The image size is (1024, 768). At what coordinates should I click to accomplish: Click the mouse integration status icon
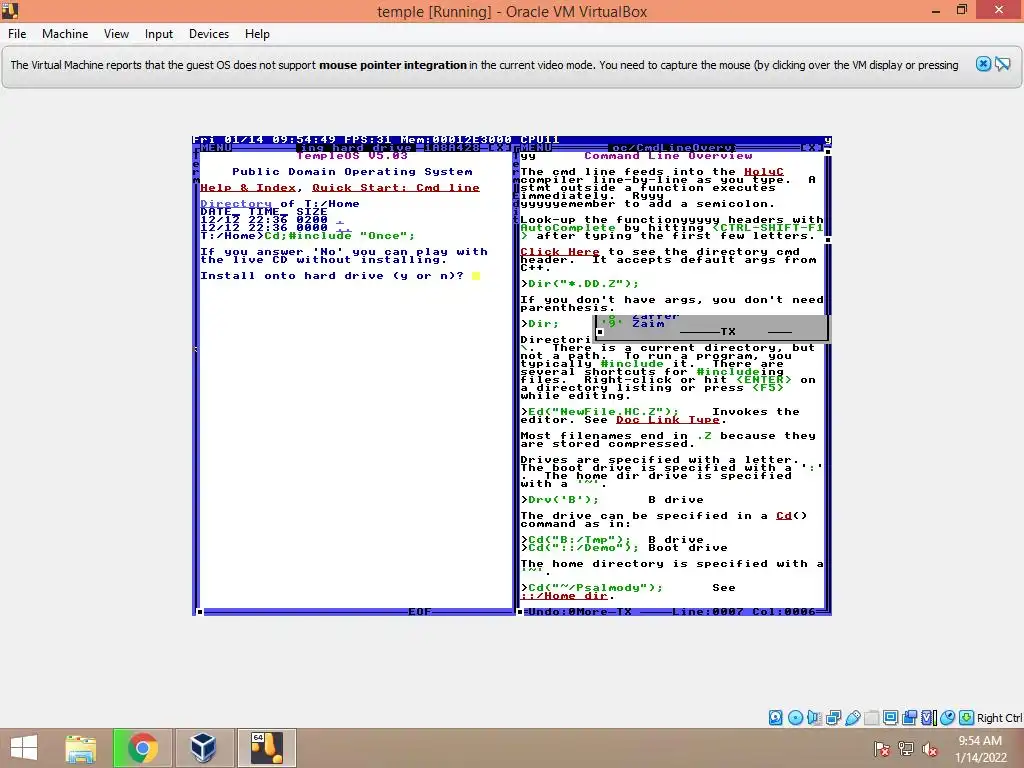click(x=948, y=718)
